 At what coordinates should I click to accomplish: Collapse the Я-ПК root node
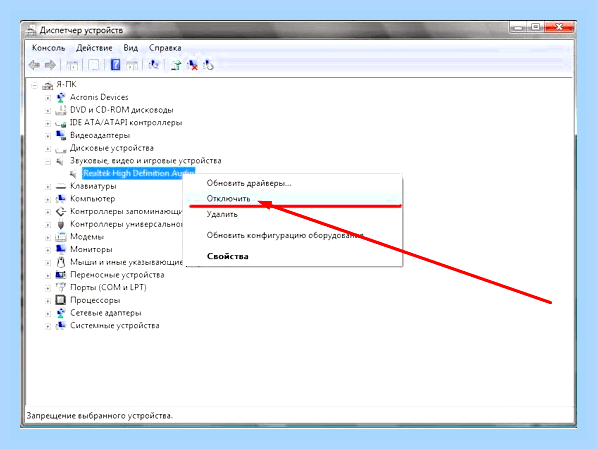[x=35, y=86]
